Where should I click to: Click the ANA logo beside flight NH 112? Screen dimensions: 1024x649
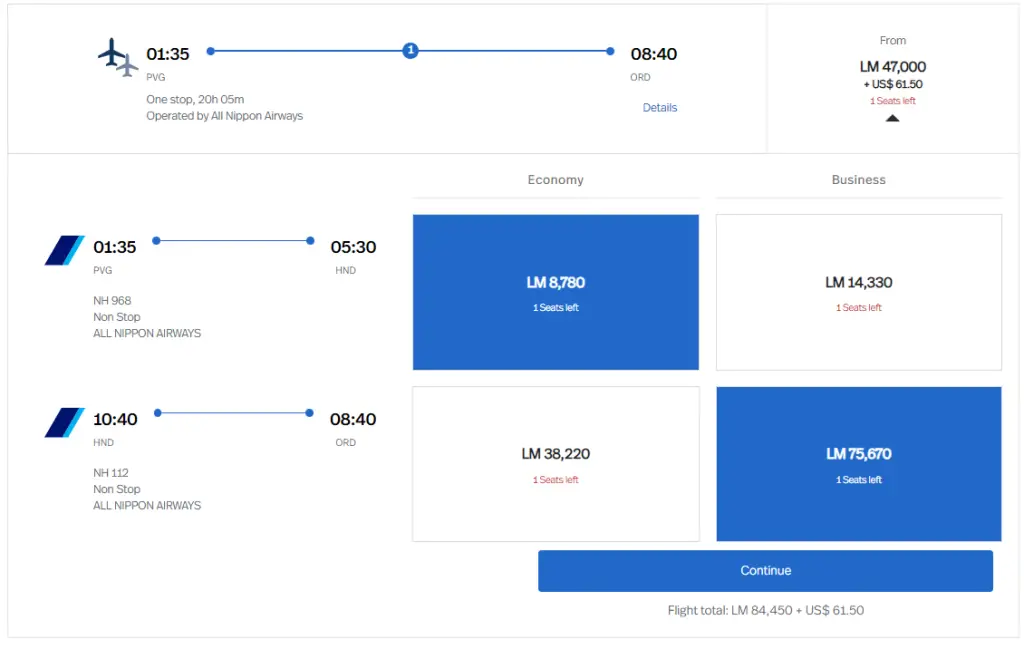coord(65,422)
